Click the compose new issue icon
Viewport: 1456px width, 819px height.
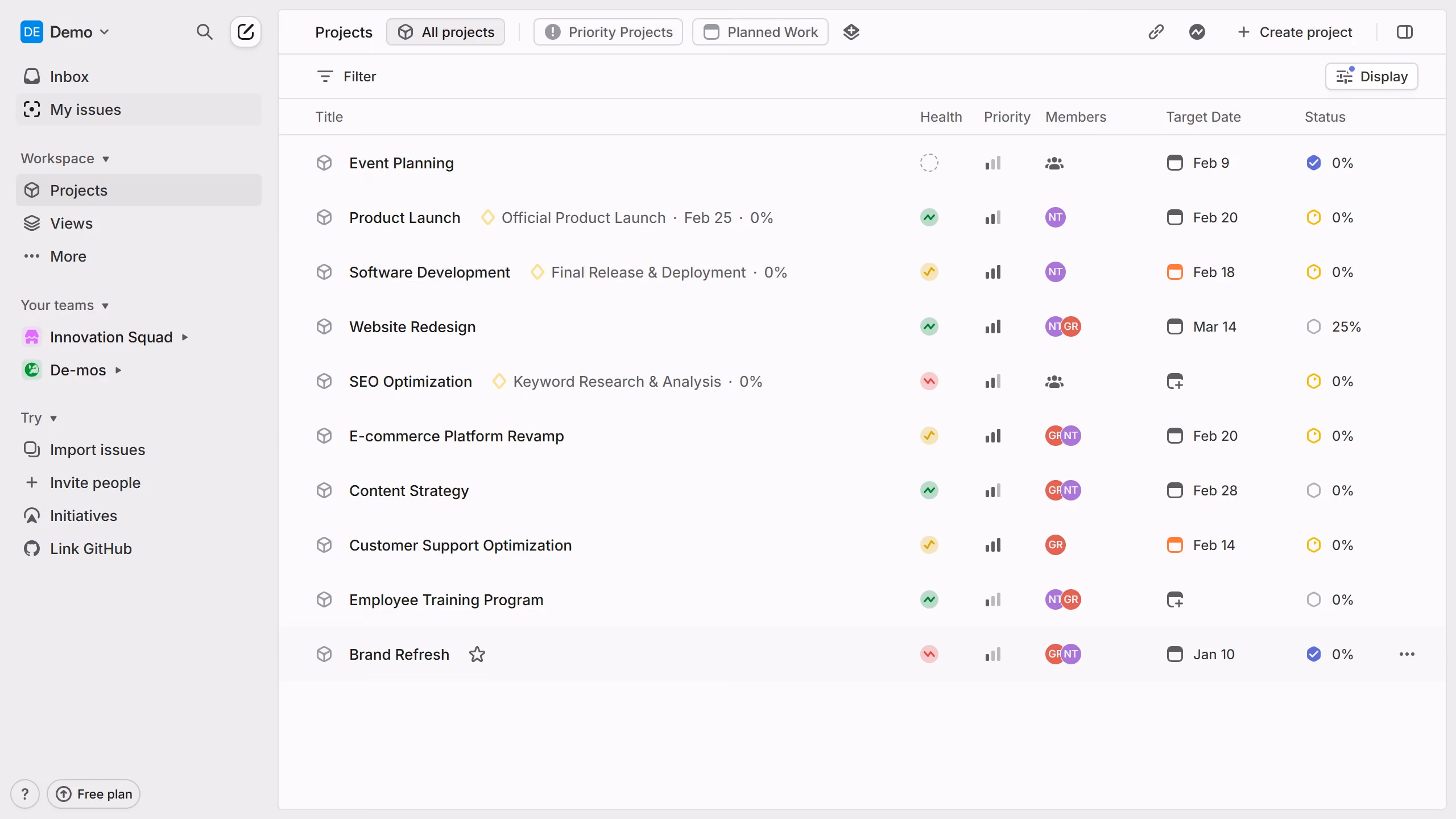[x=246, y=32]
